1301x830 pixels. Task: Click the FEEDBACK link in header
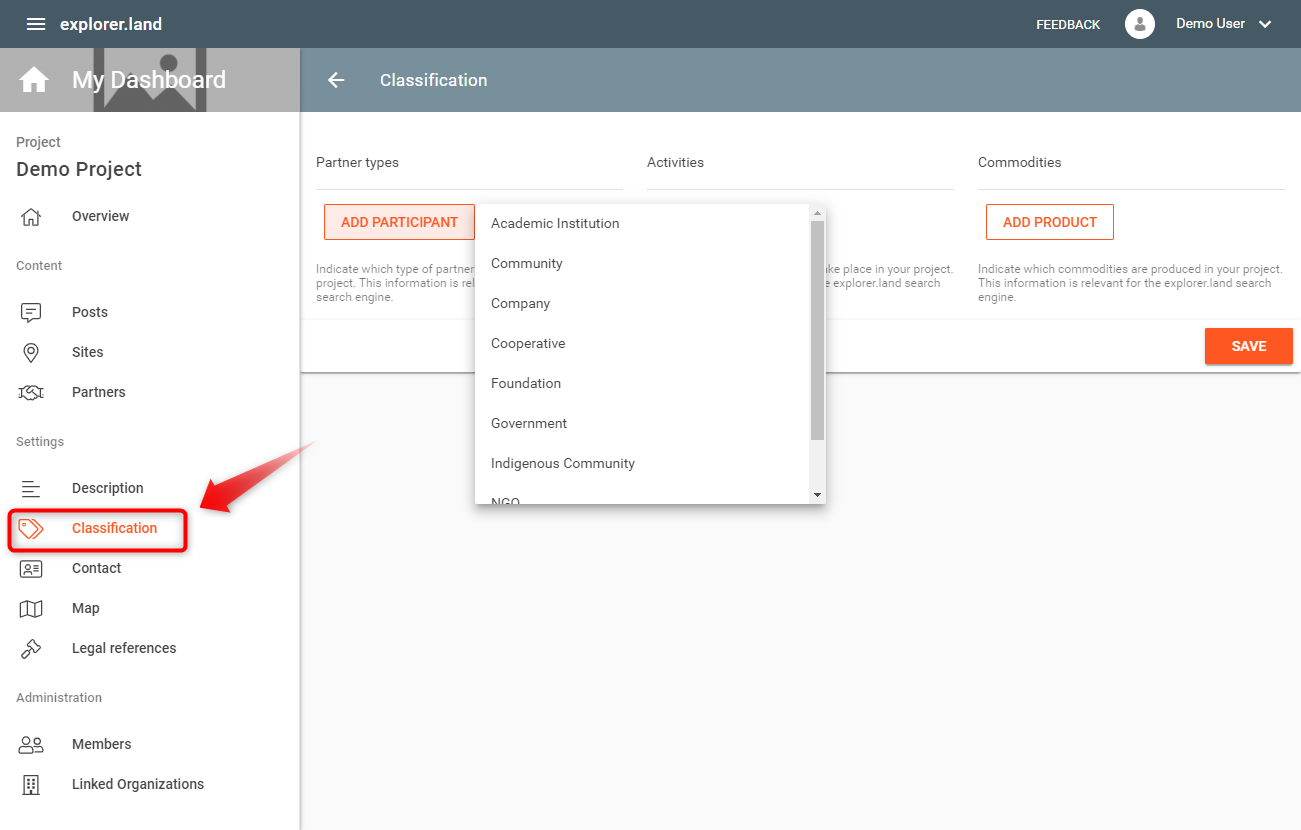[x=1068, y=24]
